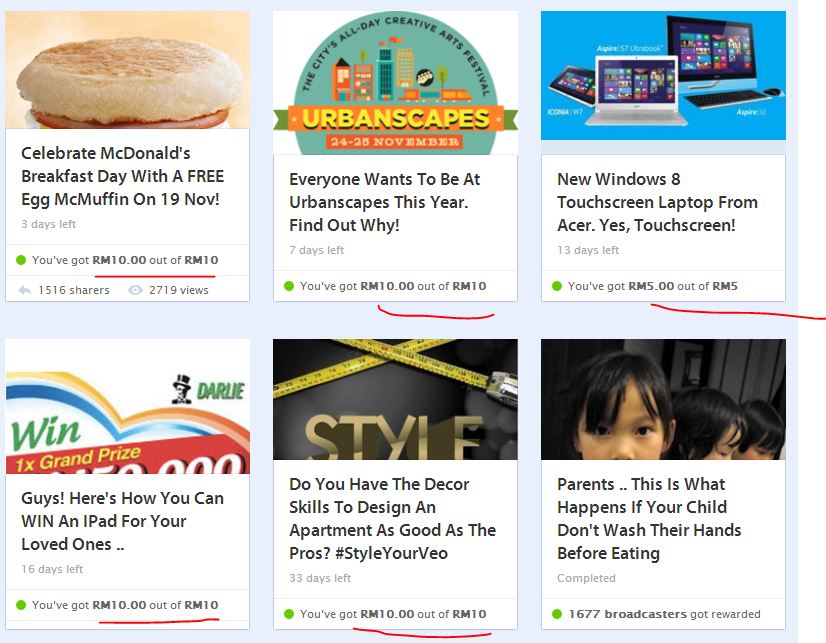Open the "Everyone Wants To Be At Urbanscapes" headline
Viewport: 826px width, 643px height.
point(385,202)
